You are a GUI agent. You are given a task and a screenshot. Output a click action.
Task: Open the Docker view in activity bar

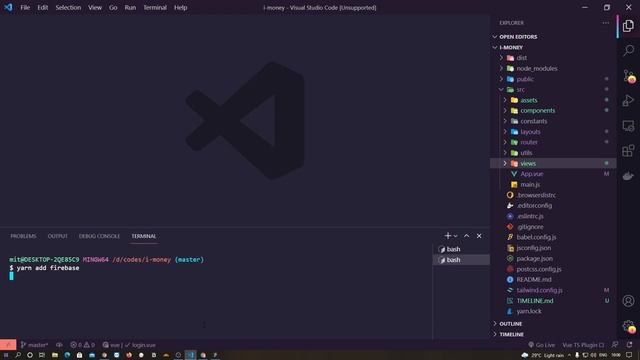(x=628, y=176)
